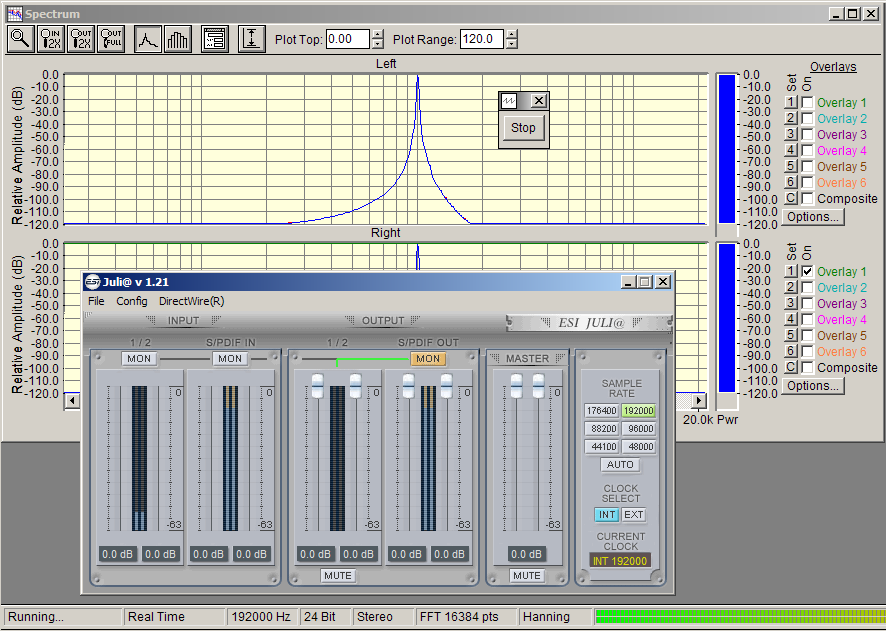Increase Plot Top with up arrow
Image resolution: width=886 pixels, height=631 pixels.
click(377, 34)
